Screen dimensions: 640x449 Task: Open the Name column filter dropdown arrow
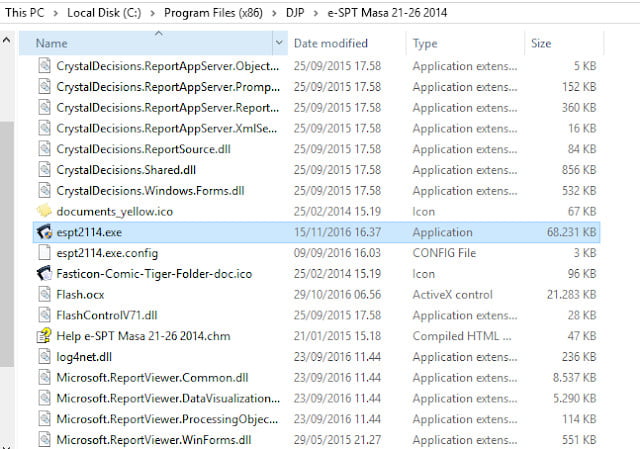coord(280,43)
